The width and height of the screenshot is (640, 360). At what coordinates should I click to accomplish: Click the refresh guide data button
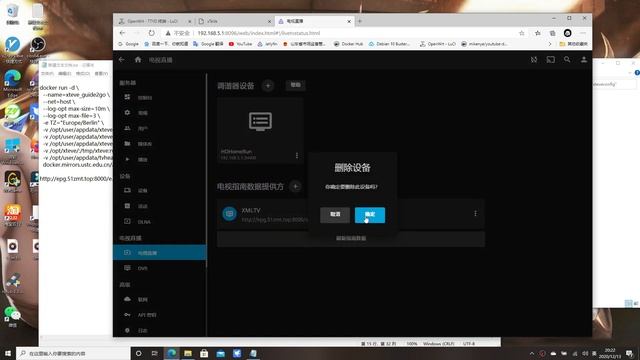point(351,238)
